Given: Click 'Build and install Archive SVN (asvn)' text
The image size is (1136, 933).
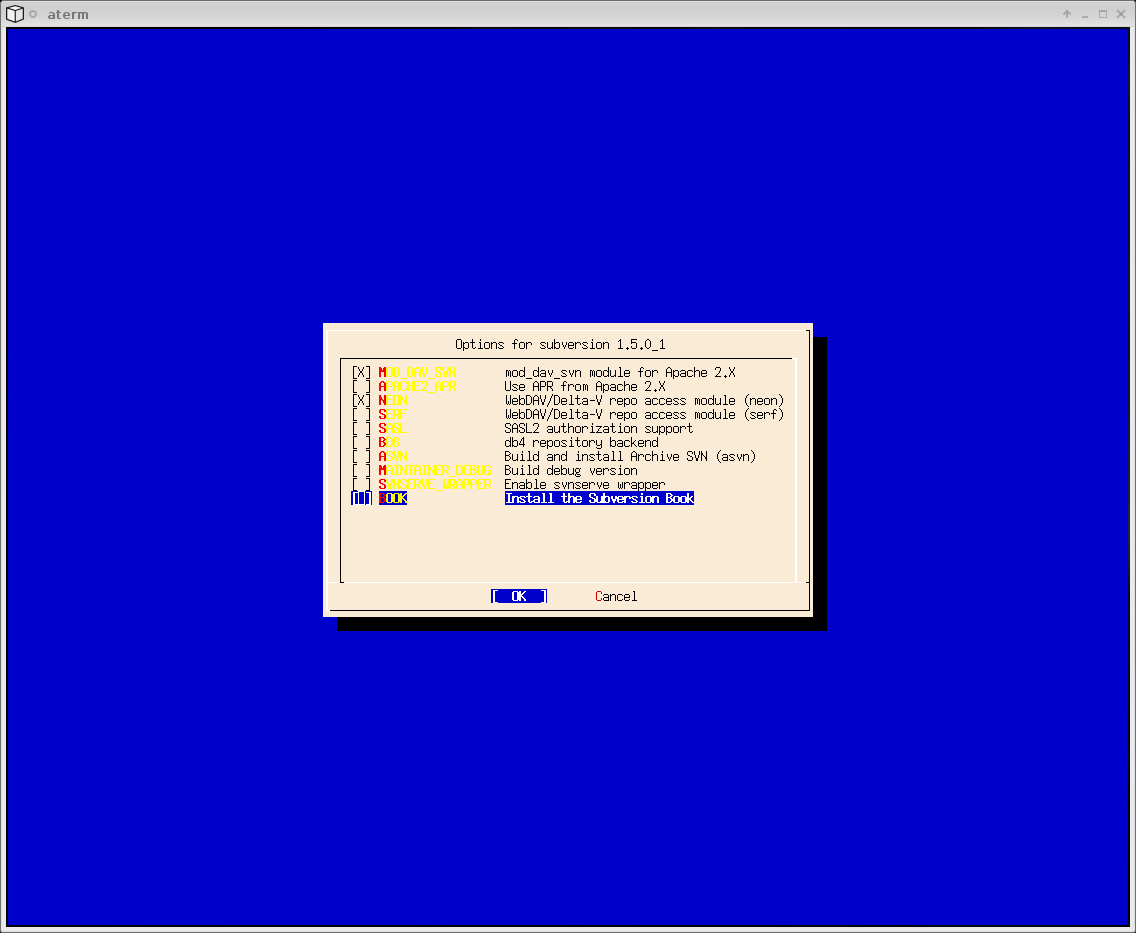Looking at the screenshot, I should click(x=630, y=456).
